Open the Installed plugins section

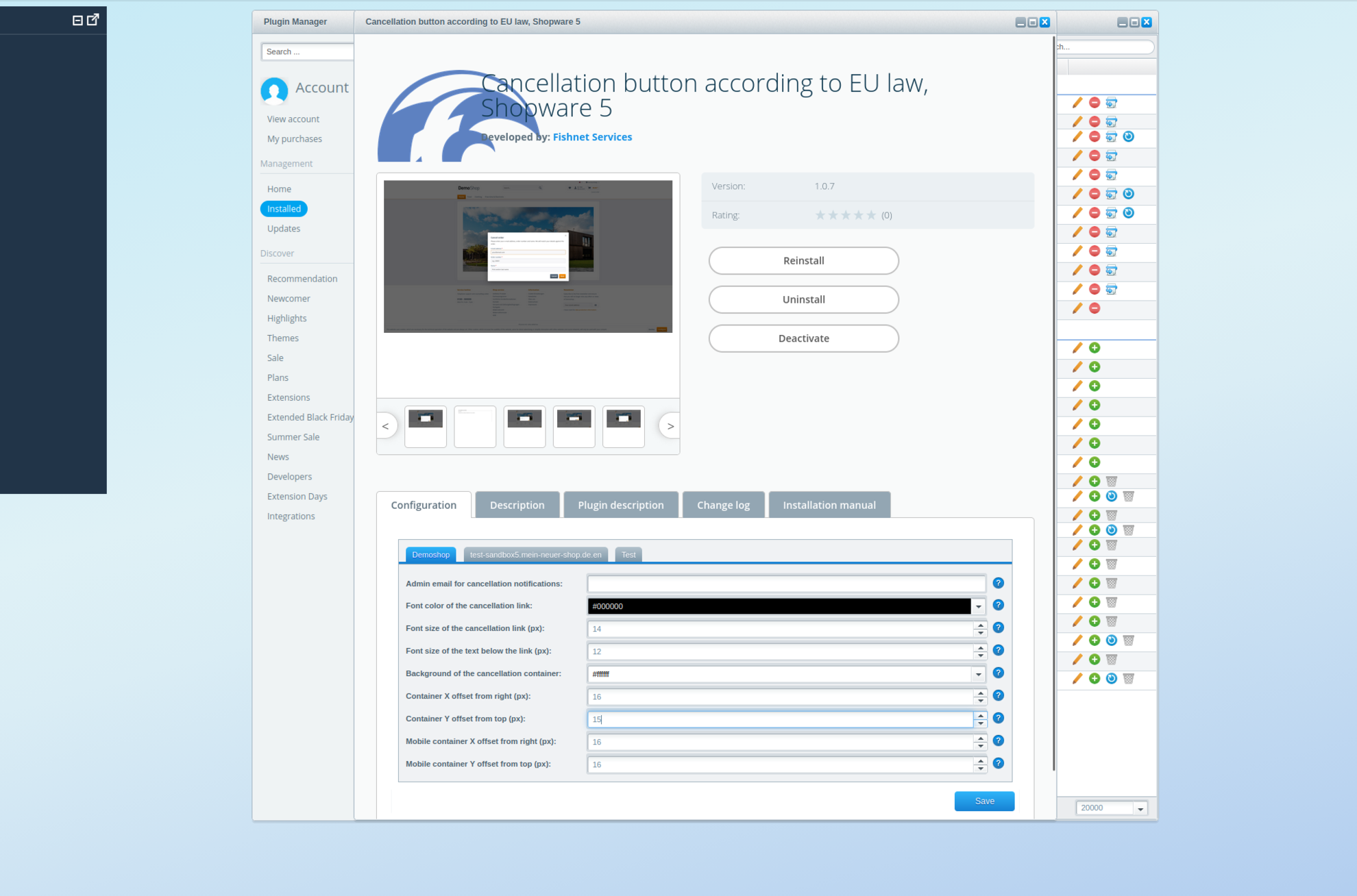[x=284, y=209]
